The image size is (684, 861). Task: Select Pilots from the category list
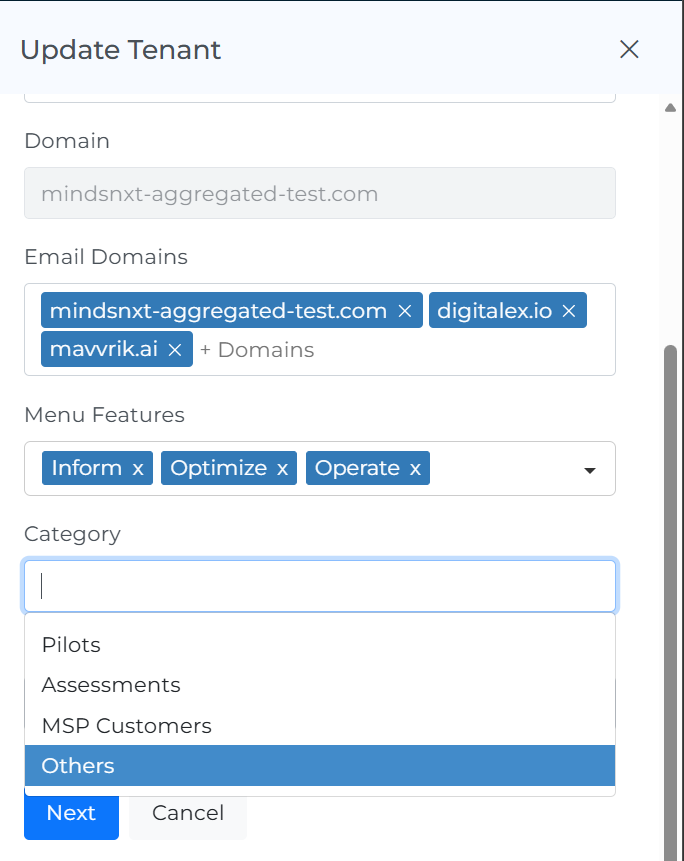(x=71, y=645)
